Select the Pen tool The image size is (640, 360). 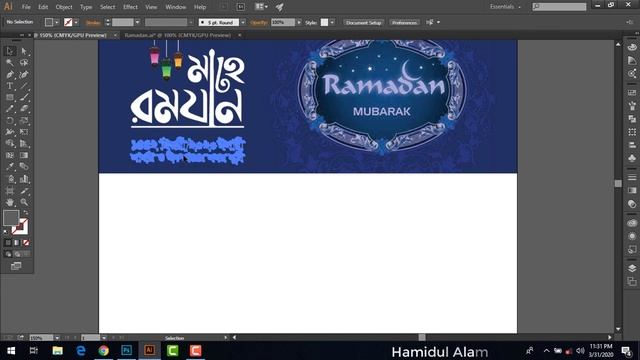coord(10,74)
